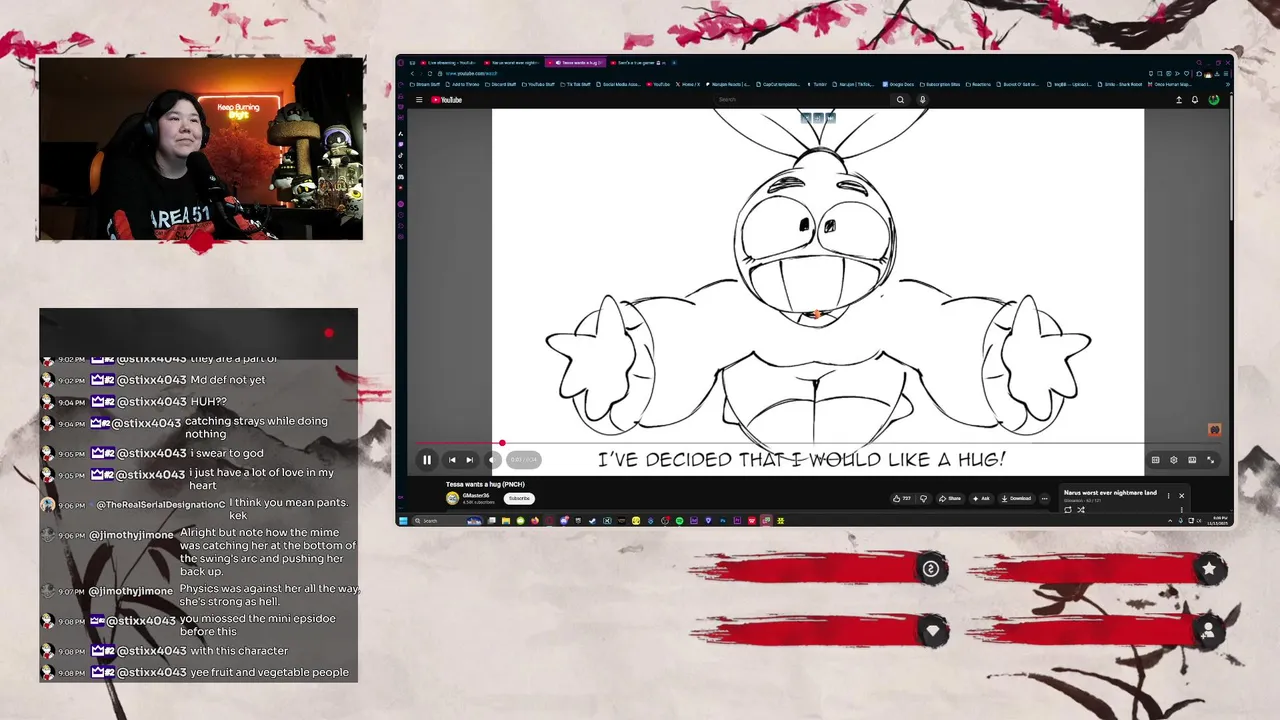Open Firefox from Windows taskbar

click(535, 521)
